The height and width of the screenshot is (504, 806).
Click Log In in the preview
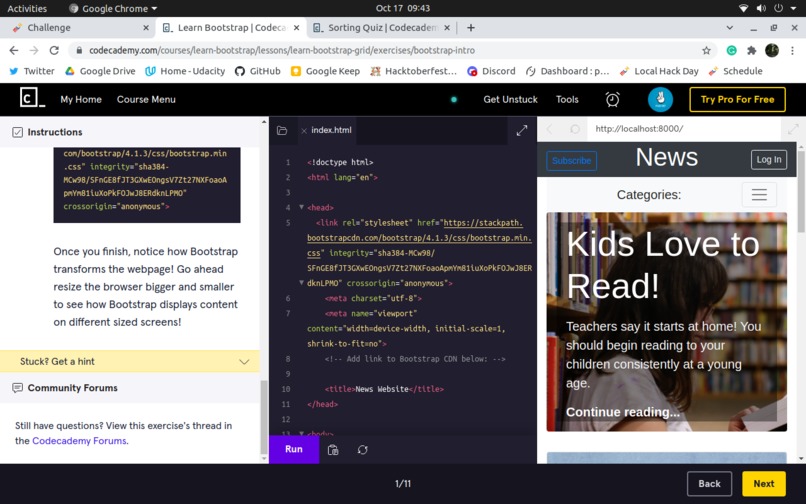click(768, 159)
